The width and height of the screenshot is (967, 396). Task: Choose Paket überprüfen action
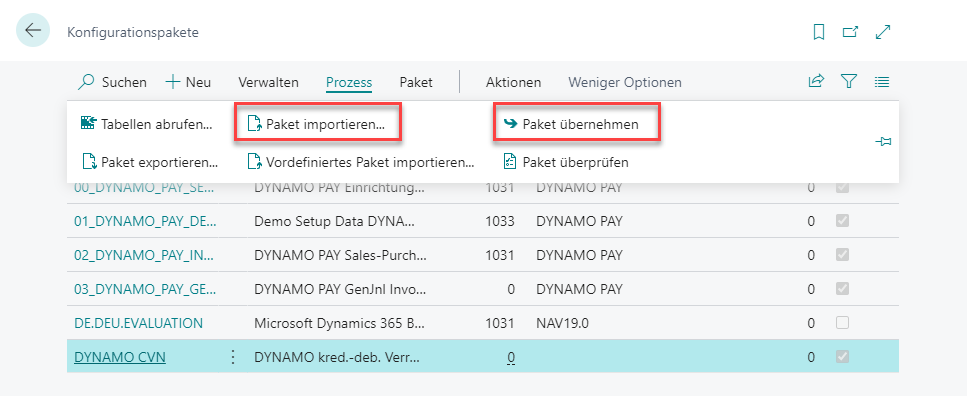click(566, 162)
